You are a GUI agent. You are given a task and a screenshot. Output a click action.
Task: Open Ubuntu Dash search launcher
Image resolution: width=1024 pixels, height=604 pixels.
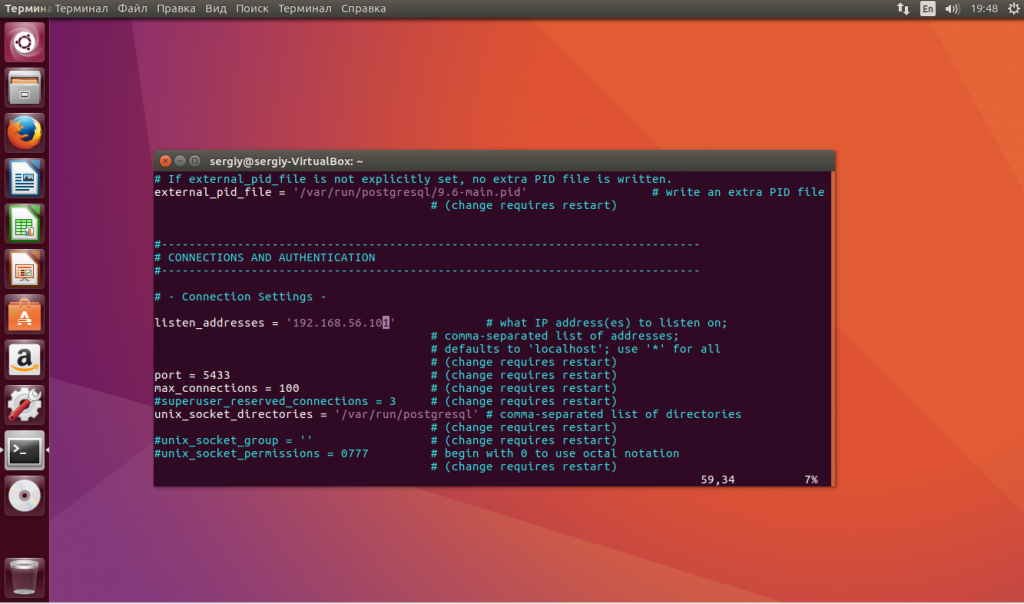(24, 43)
